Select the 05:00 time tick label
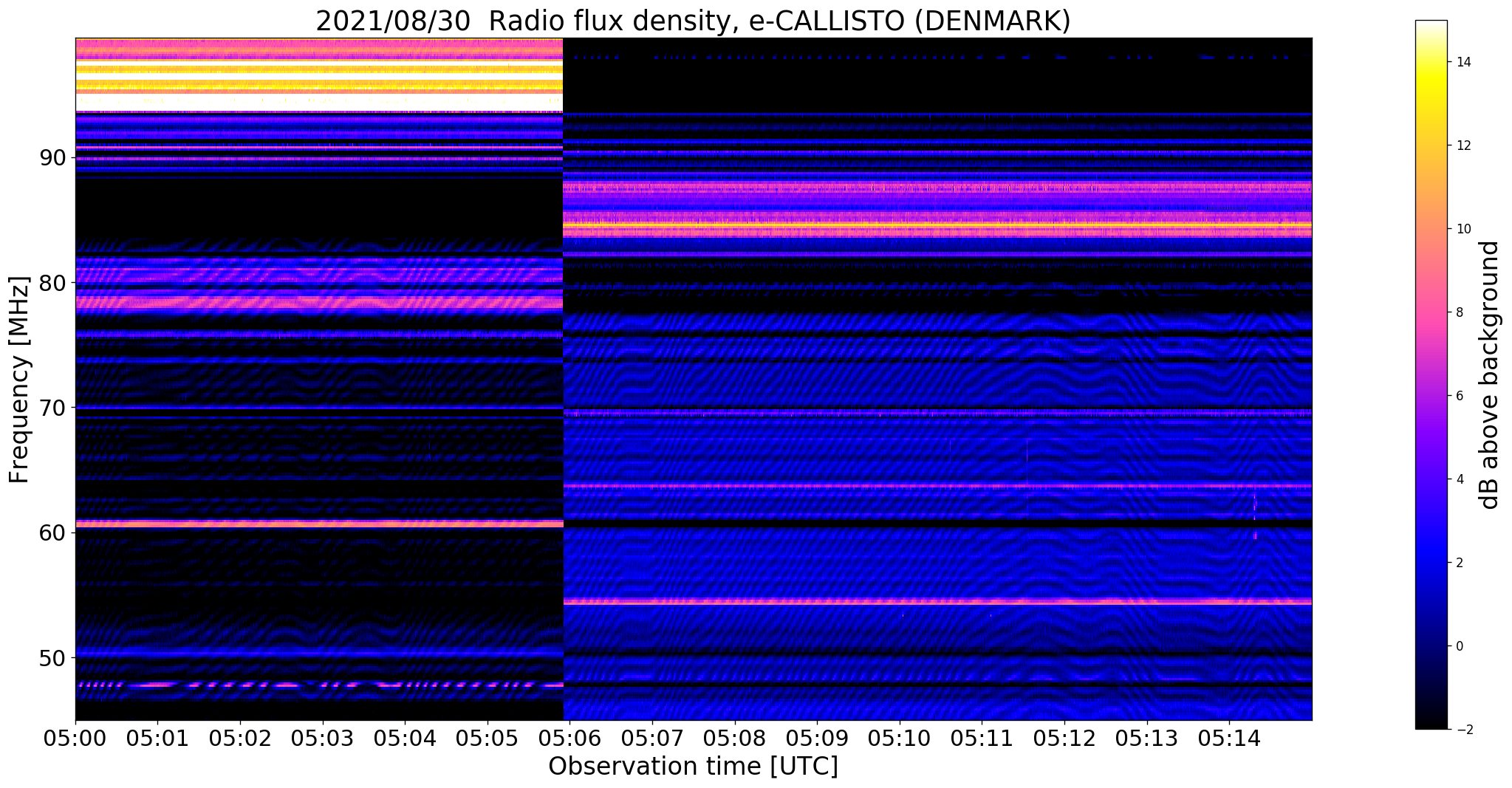The image size is (1512, 788). 75,738
